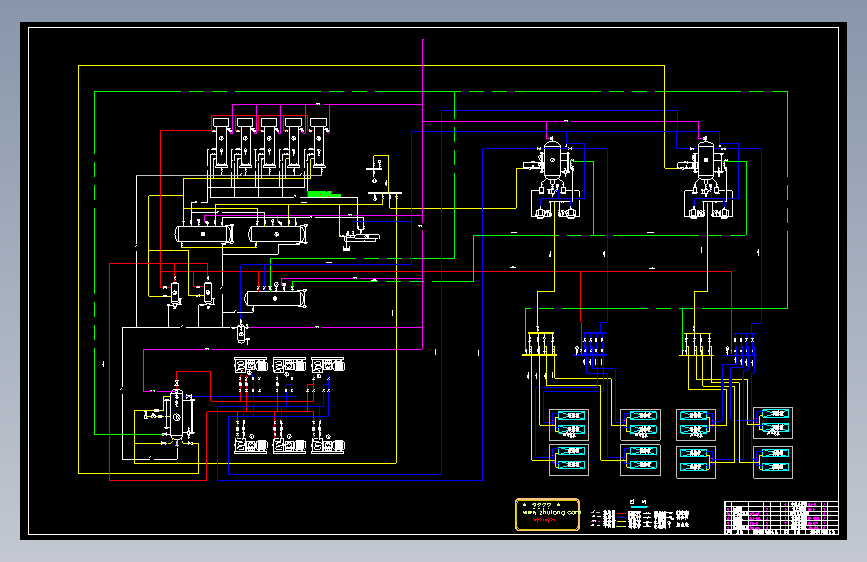This screenshot has width=867, height=562.
Task: Click the last pump unit in lower pump row
Action: point(327,445)
